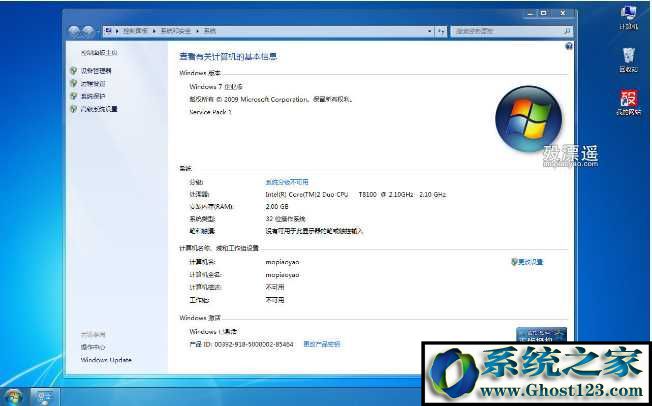The height and width of the screenshot is (406, 652).
Task: Open 操作中心 under See also
Action: click(93, 347)
